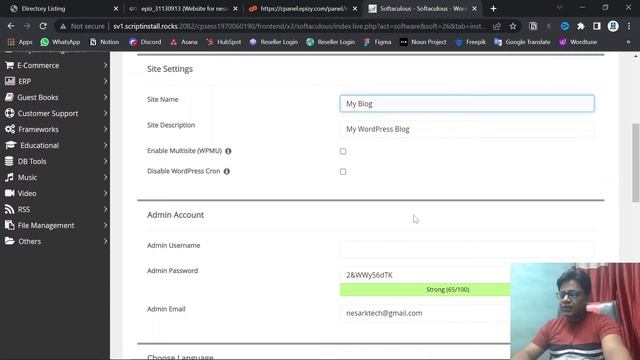Click the Guest Books icon
The width and height of the screenshot is (640, 360).
[9, 97]
